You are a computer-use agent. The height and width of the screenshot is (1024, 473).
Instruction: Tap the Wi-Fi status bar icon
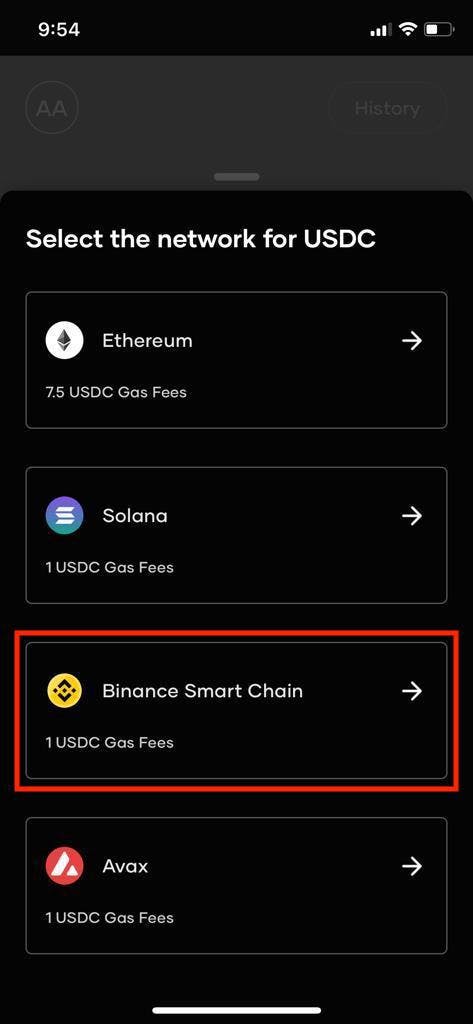[408, 29]
